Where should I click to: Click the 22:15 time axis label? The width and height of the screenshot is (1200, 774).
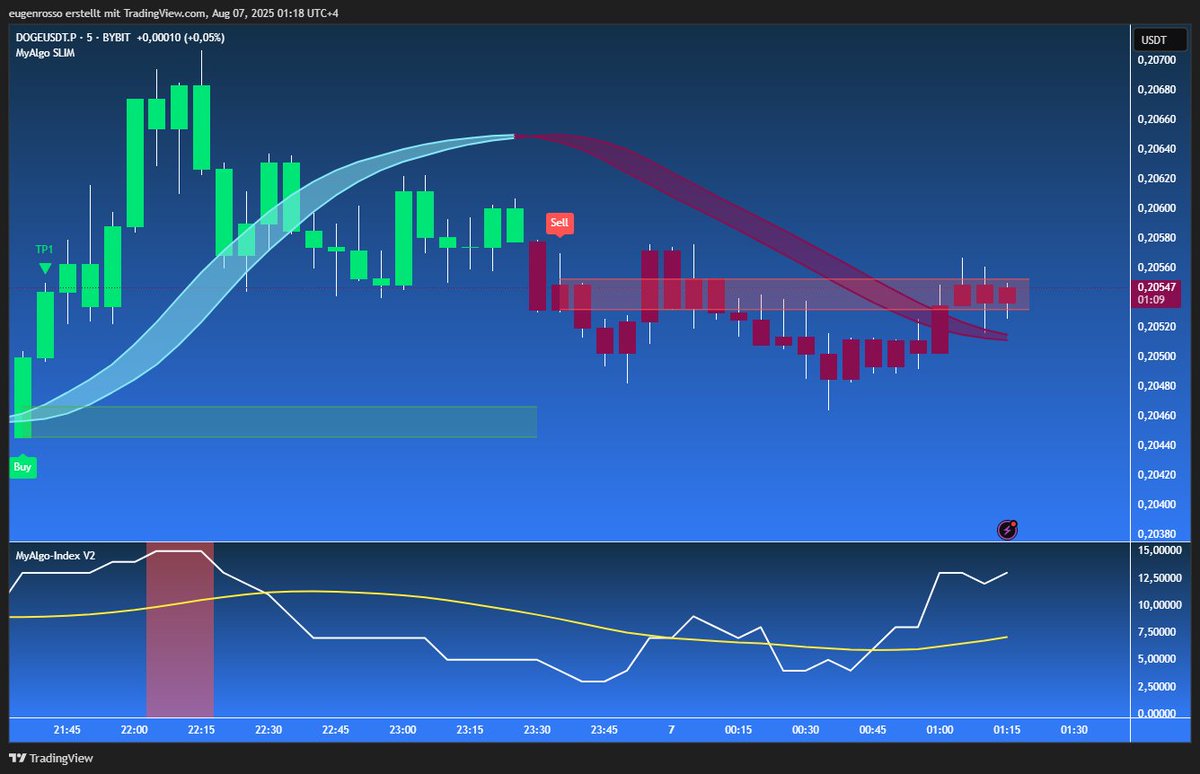(x=202, y=730)
